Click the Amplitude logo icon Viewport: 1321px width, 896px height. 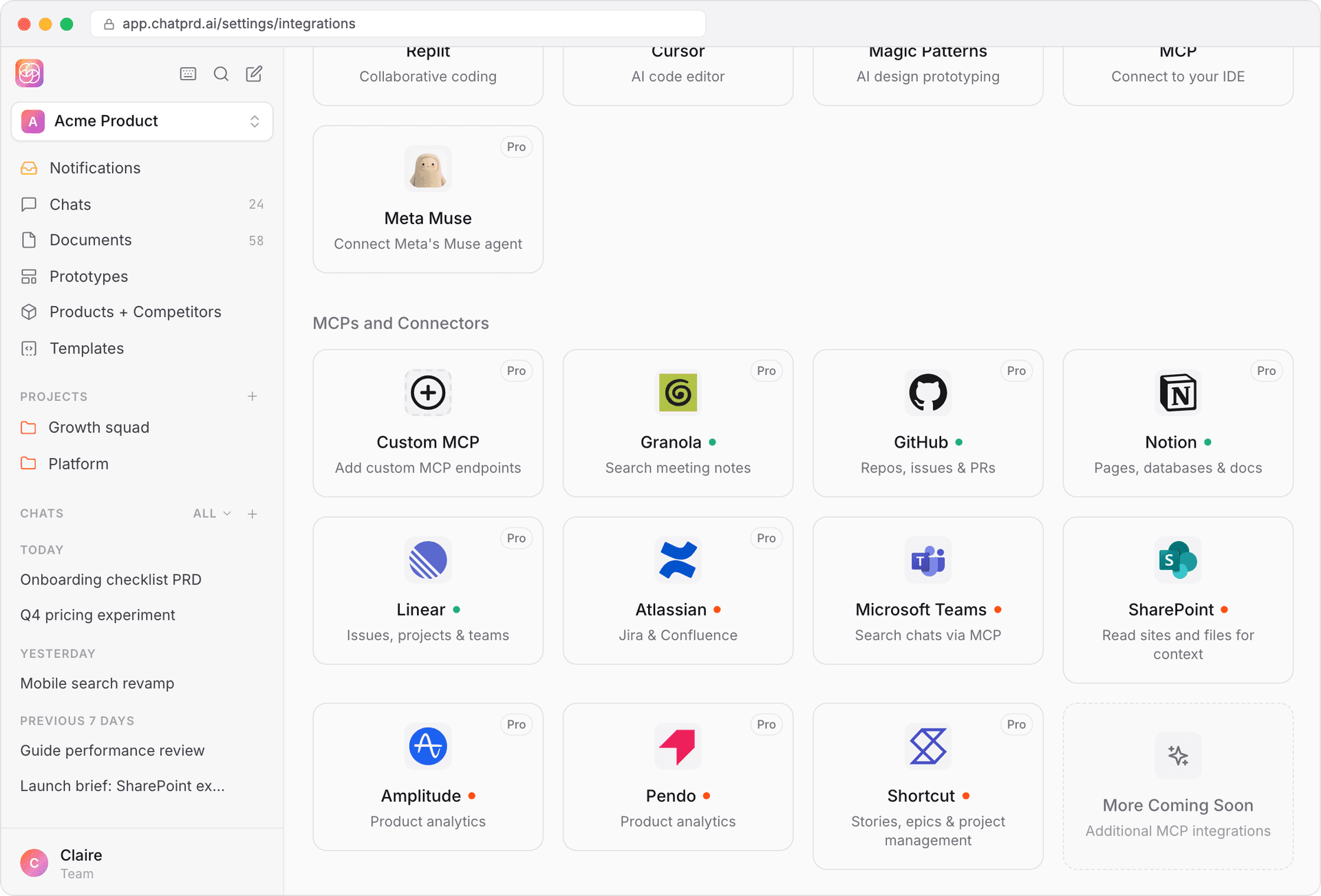tap(428, 746)
